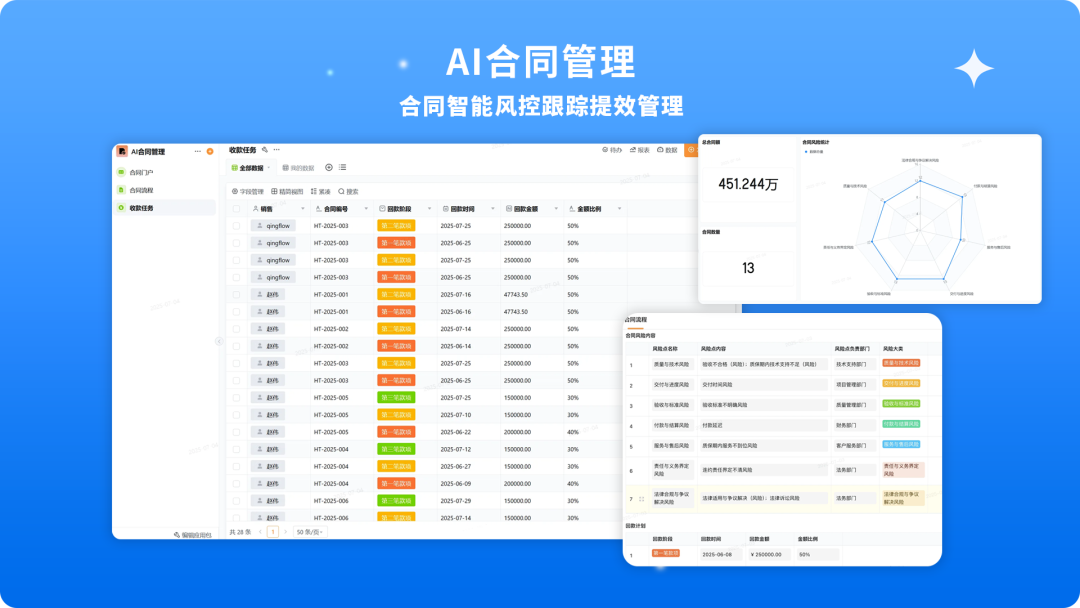Check the row HT-2025-004 dated 2025-07-12

(x=236, y=449)
